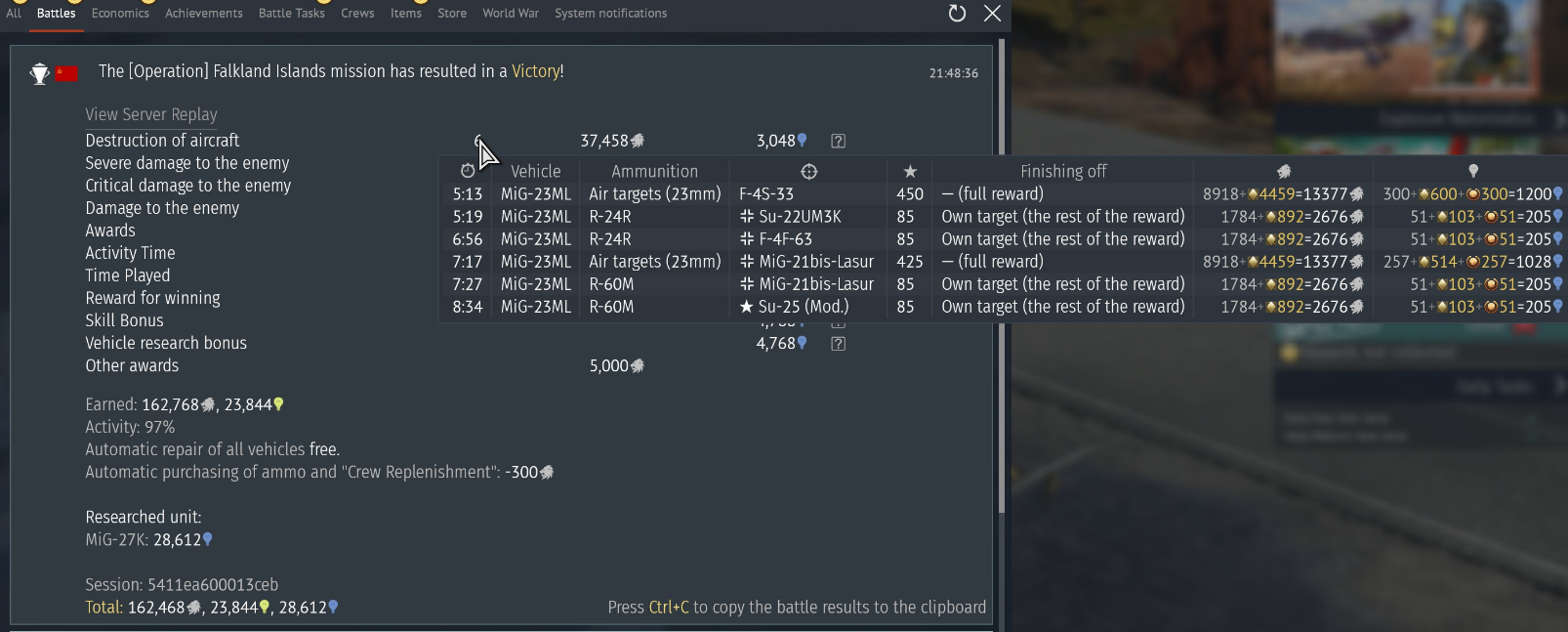Viewport: 1568px width, 632px height.
Task: Click the crosshair target column header
Action: click(x=809, y=172)
